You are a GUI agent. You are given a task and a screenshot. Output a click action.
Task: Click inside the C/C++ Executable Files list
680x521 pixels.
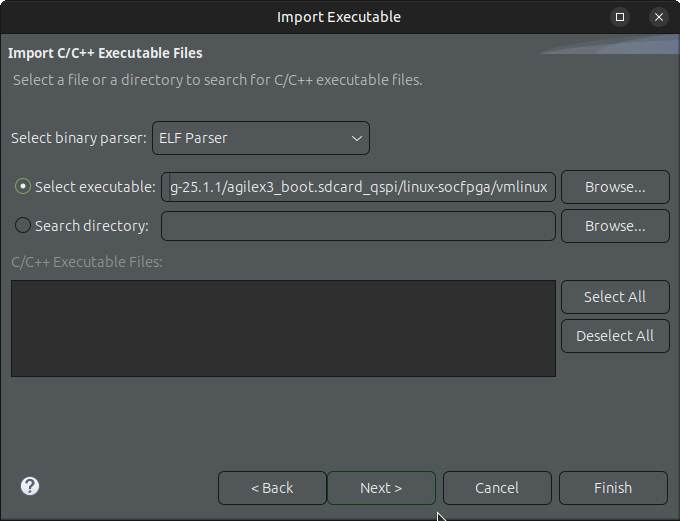click(x=283, y=328)
